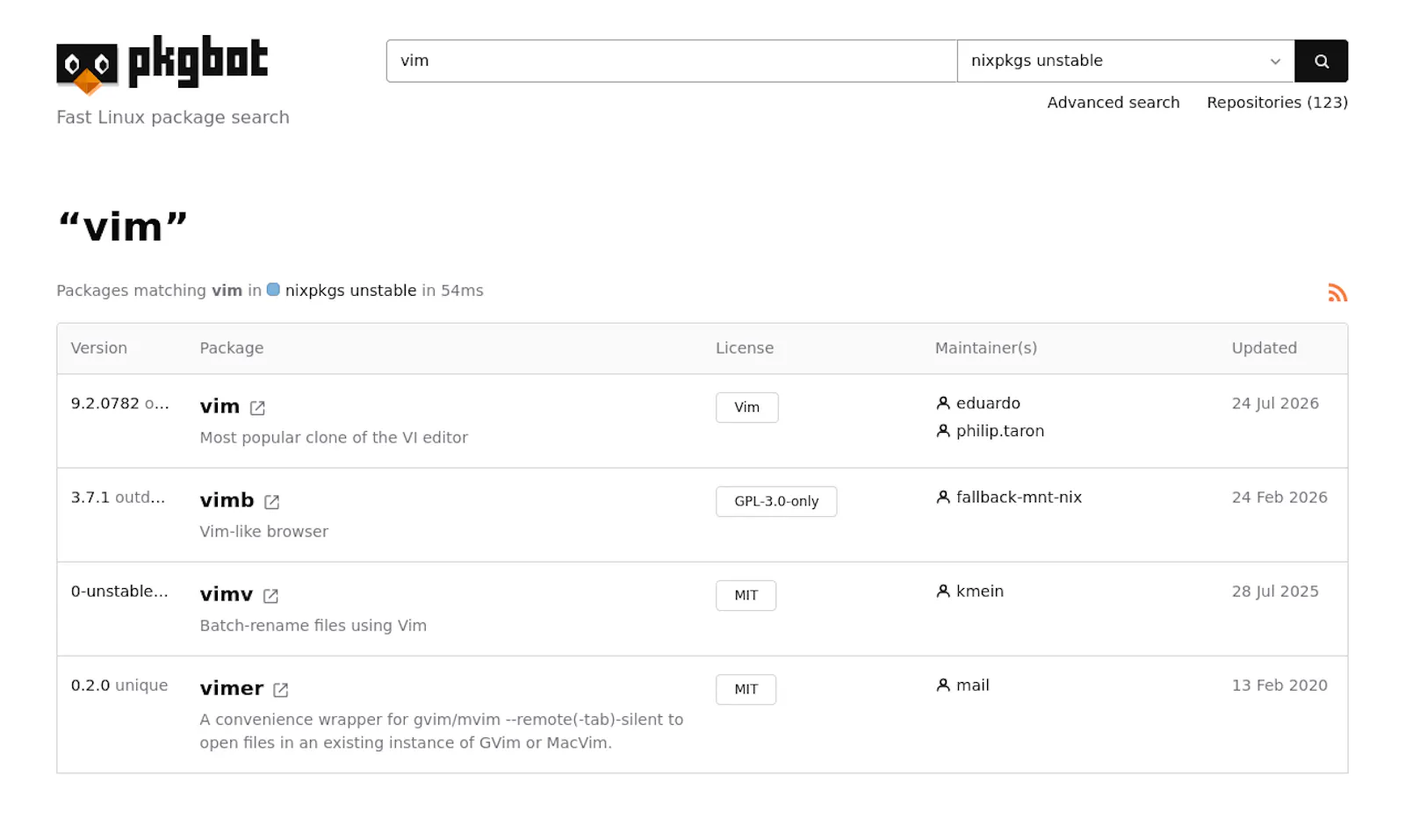This screenshot has height=840, width=1405.
Task: Click the 0-unstable version cell
Action: (119, 591)
